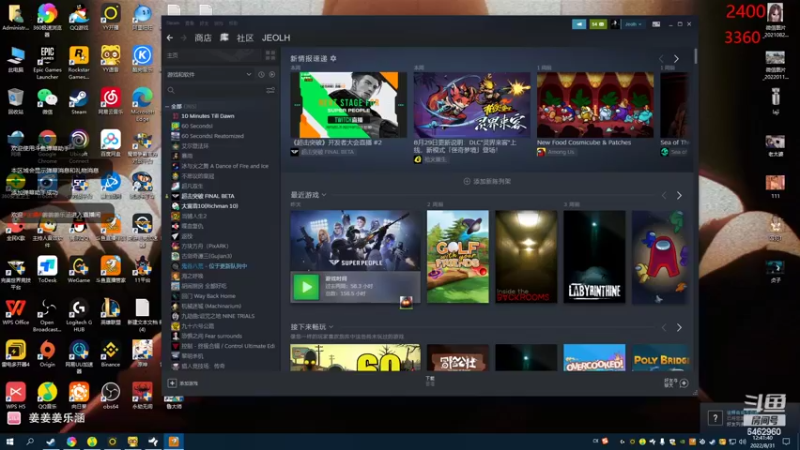Viewport: 800px width, 450px height.
Task: Open taskbar search magnifier
Action: click(30, 441)
